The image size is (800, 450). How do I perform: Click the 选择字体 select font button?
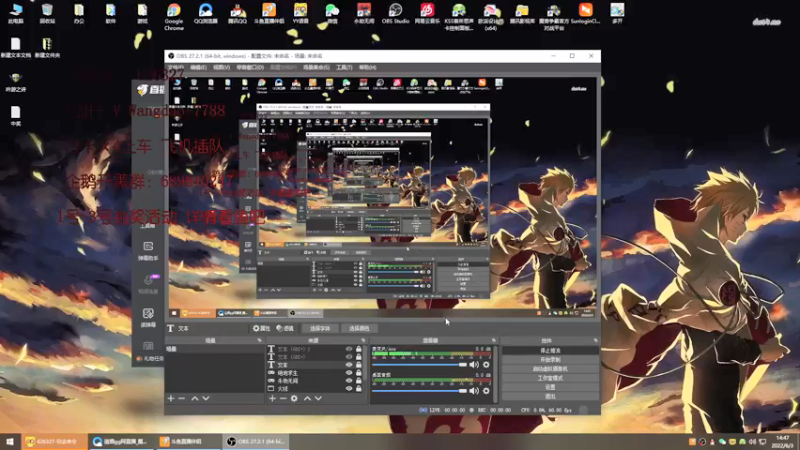(320, 329)
